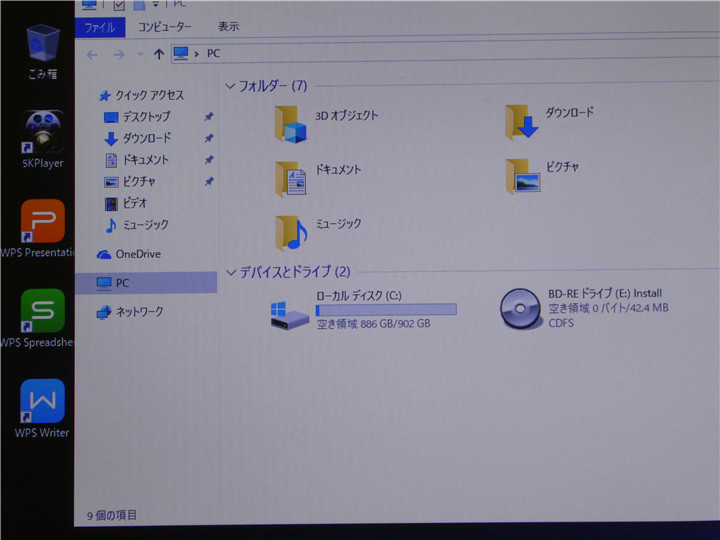
Task: Click the CDFS file system label
Action: 561,323
